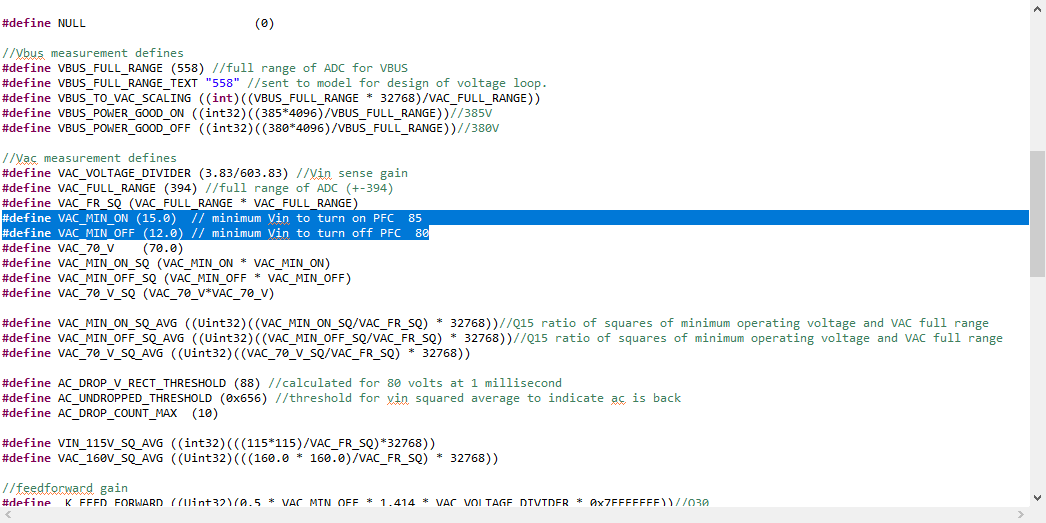Click the 'VAC_70_V_SQ' define line
This screenshot has height=523, width=1046.
click(138, 293)
